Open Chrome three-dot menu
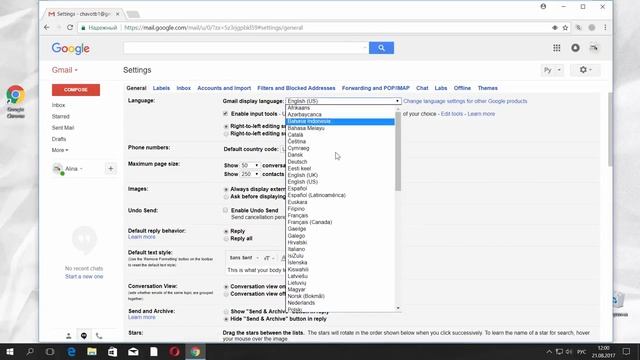This screenshot has width=640, height=360. tap(605, 28)
